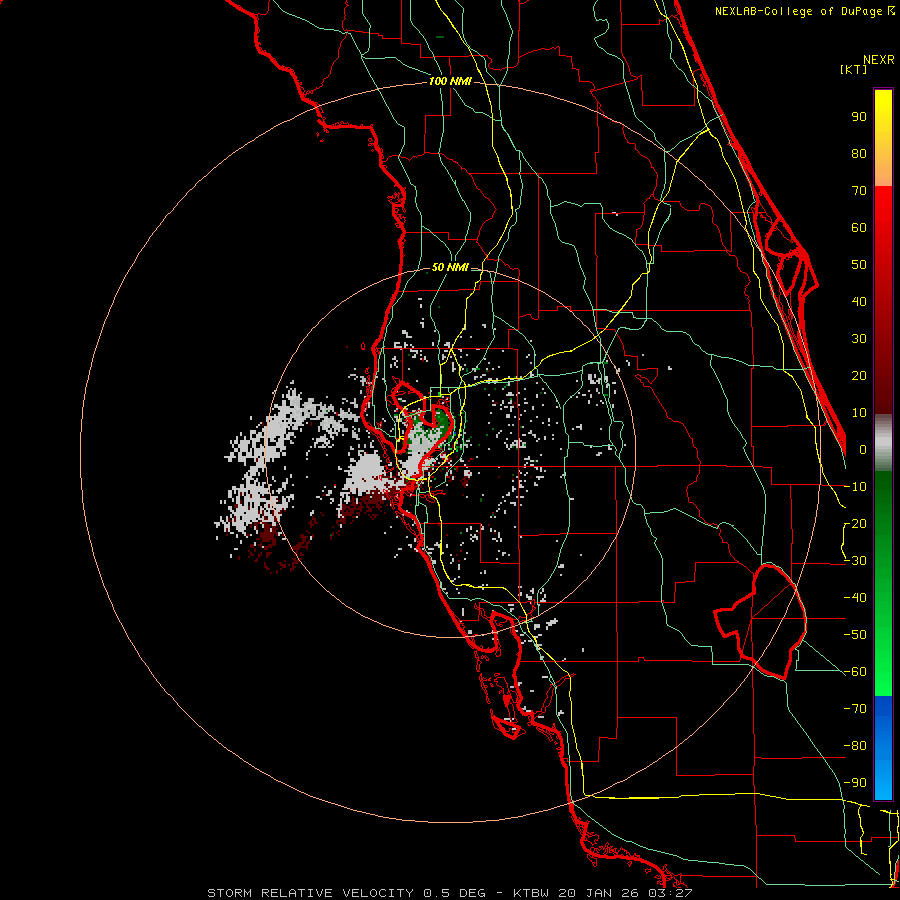Select the positive 90 value on the velocity scale

click(x=859, y=117)
